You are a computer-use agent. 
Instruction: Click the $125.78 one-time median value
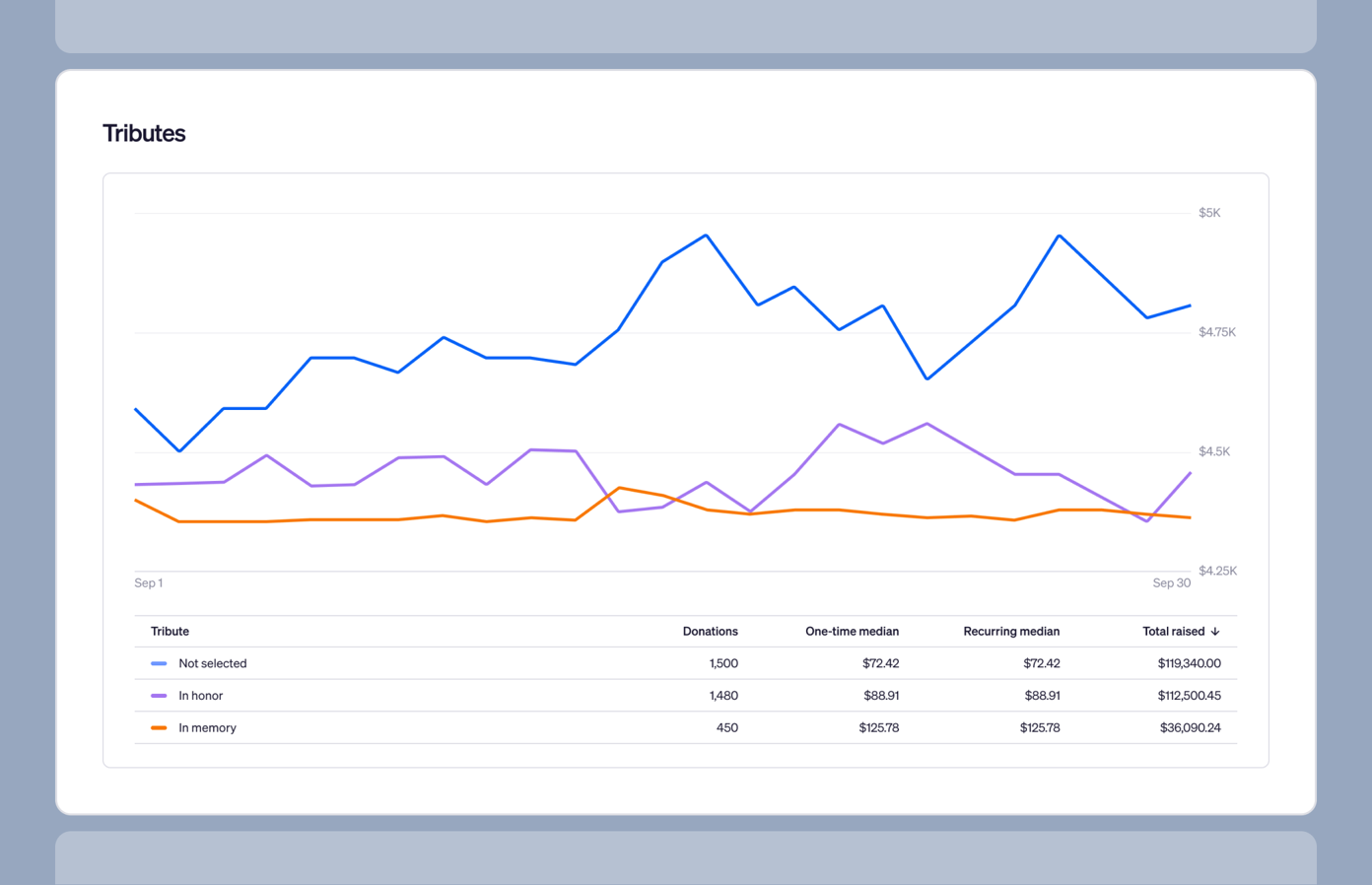(878, 728)
